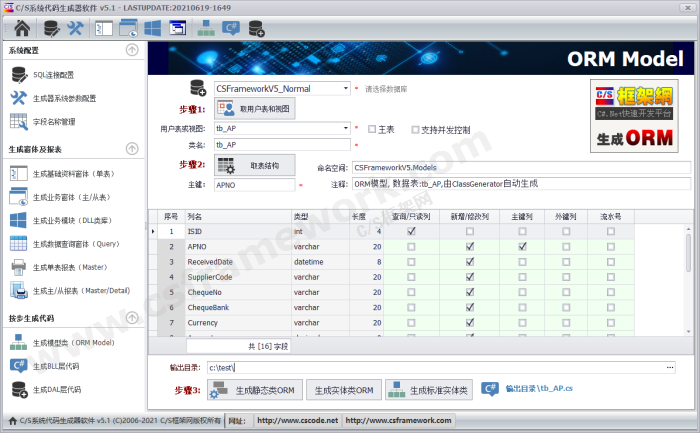Screen dimensions: 700x433
Task: Click the business form window toolbar icon
Action: (129, 28)
